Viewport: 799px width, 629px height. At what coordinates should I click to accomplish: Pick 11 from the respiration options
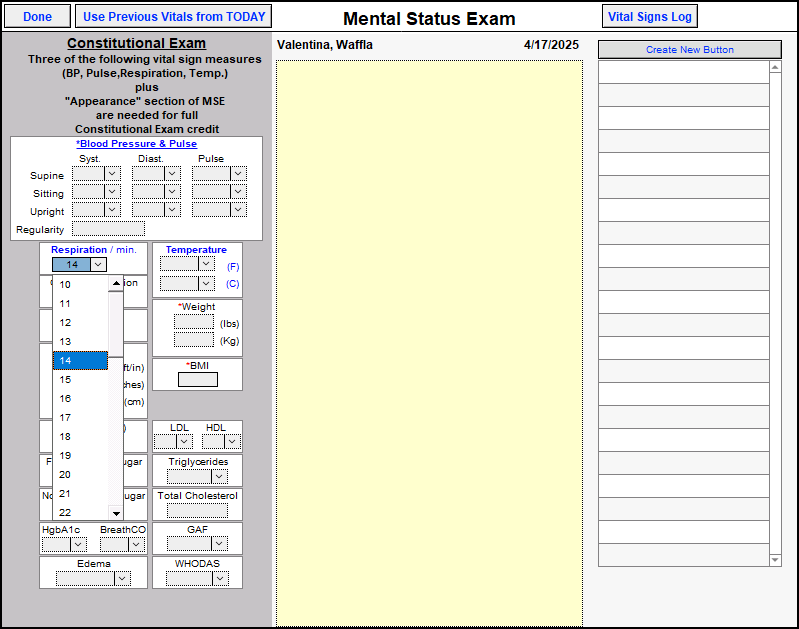65,303
